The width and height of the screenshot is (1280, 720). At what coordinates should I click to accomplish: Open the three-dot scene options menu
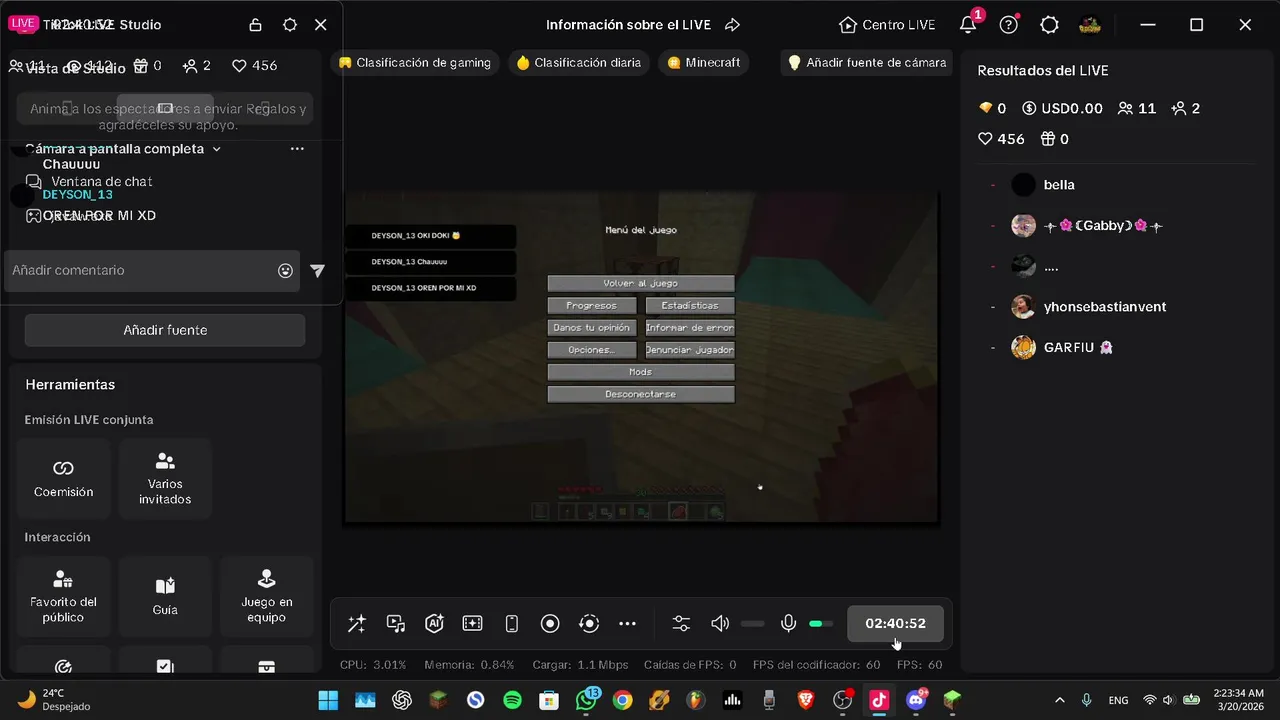click(x=297, y=149)
